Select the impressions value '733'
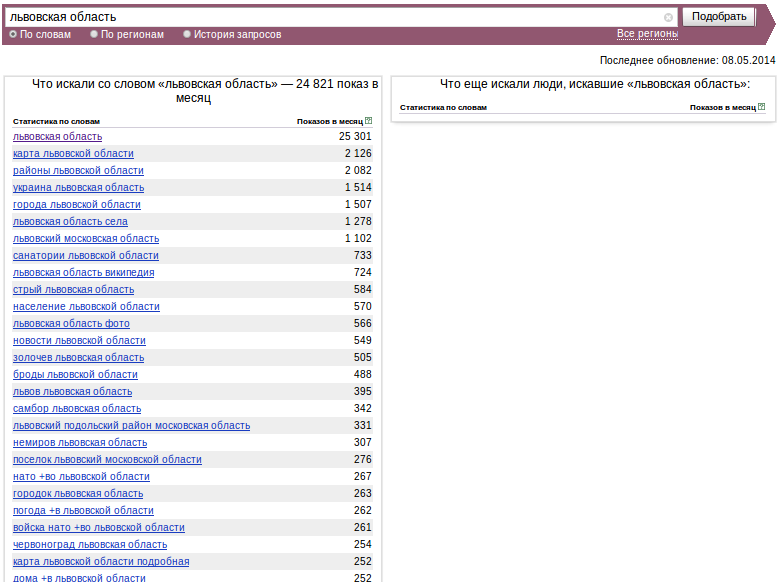 (x=362, y=256)
